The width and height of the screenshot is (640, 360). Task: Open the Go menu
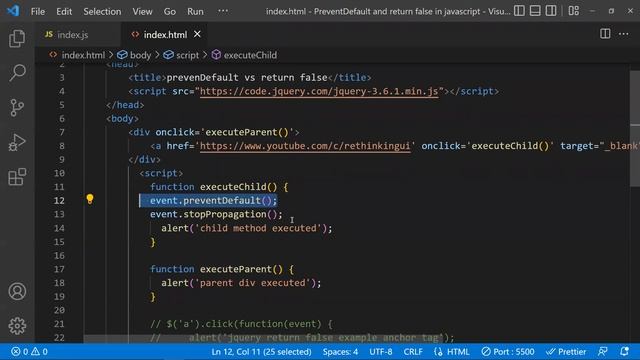[x=169, y=11]
